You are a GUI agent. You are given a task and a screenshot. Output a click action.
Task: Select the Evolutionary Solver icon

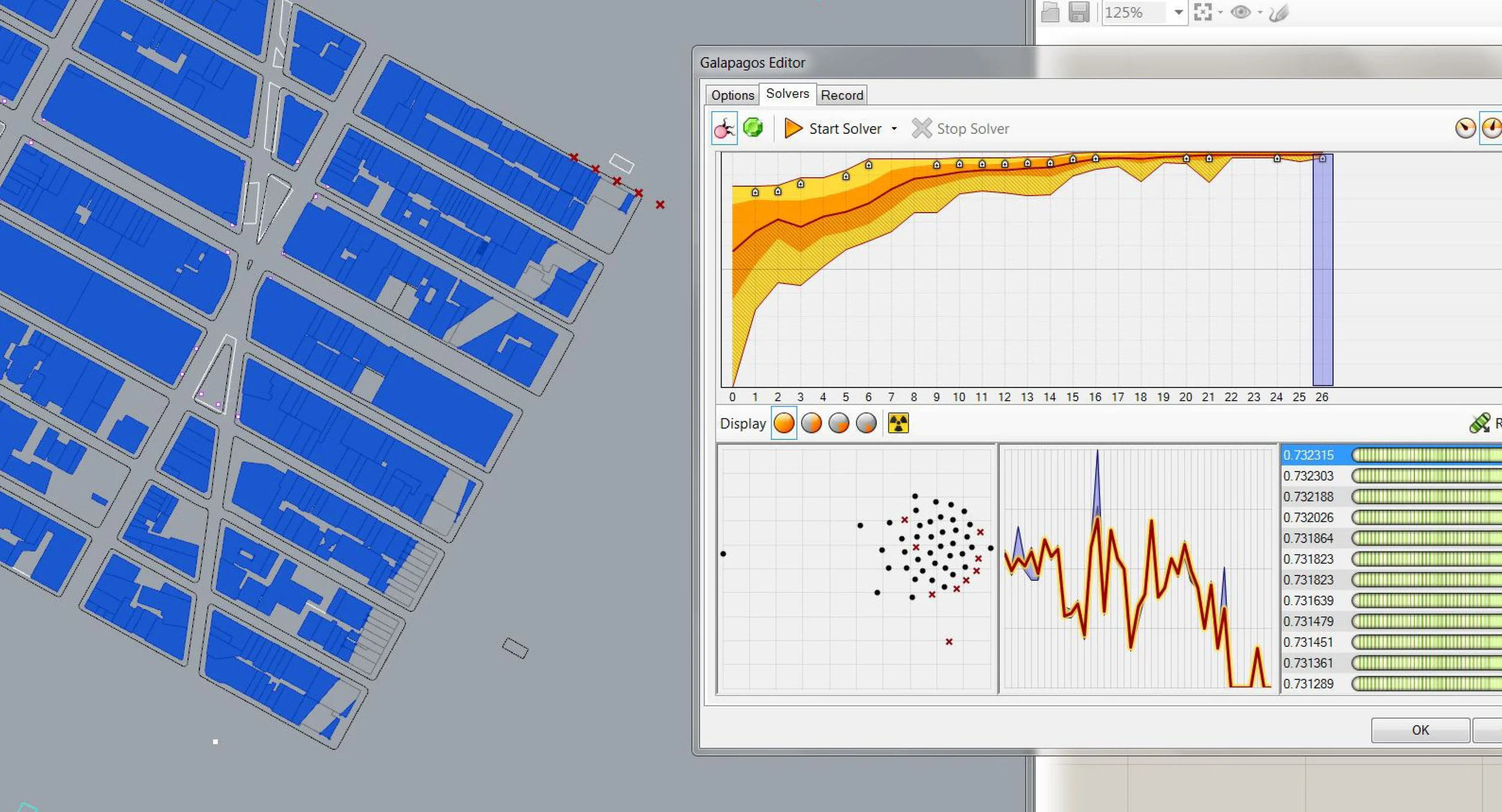(724, 128)
